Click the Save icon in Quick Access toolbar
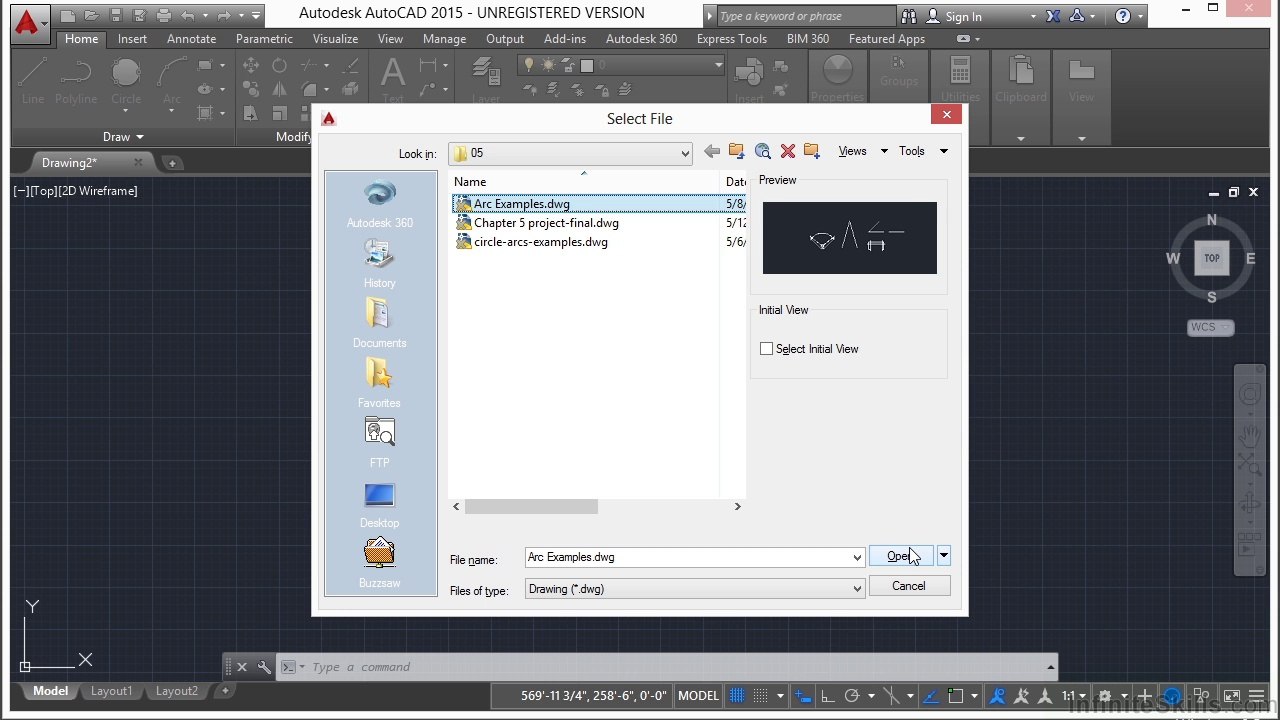The height and width of the screenshot is (720, 1280). [116, 16]
